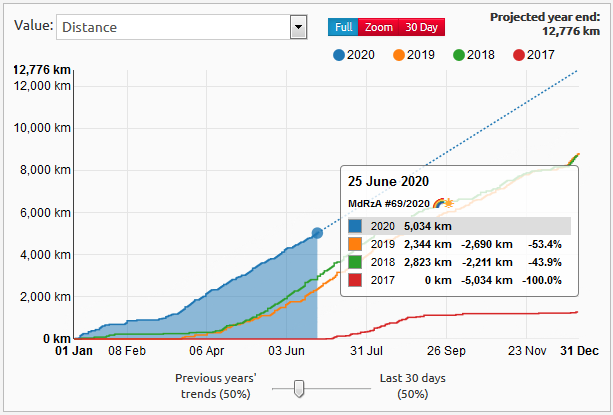Click the orange 2019 swatch in the tooltip
Image resolution: width=613 pixels, height=415 pixels.
pos(357,244)
